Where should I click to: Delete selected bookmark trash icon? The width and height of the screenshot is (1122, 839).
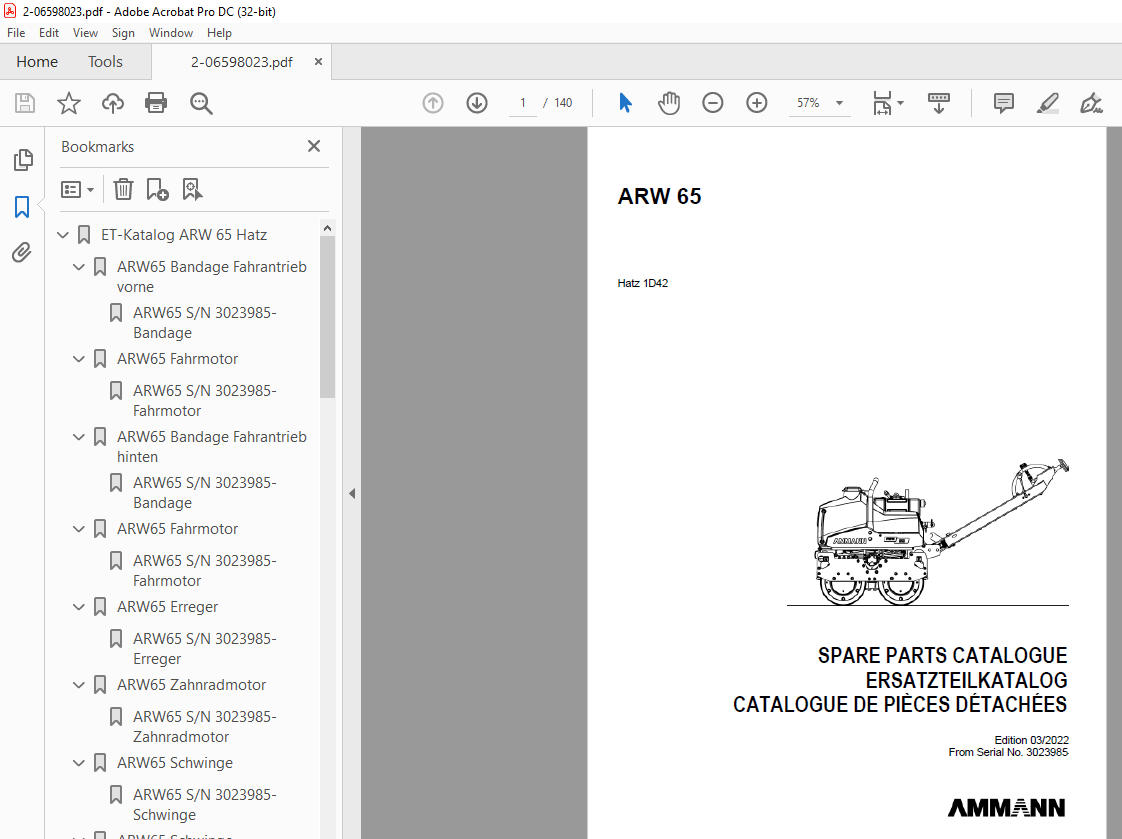(123, 190)
